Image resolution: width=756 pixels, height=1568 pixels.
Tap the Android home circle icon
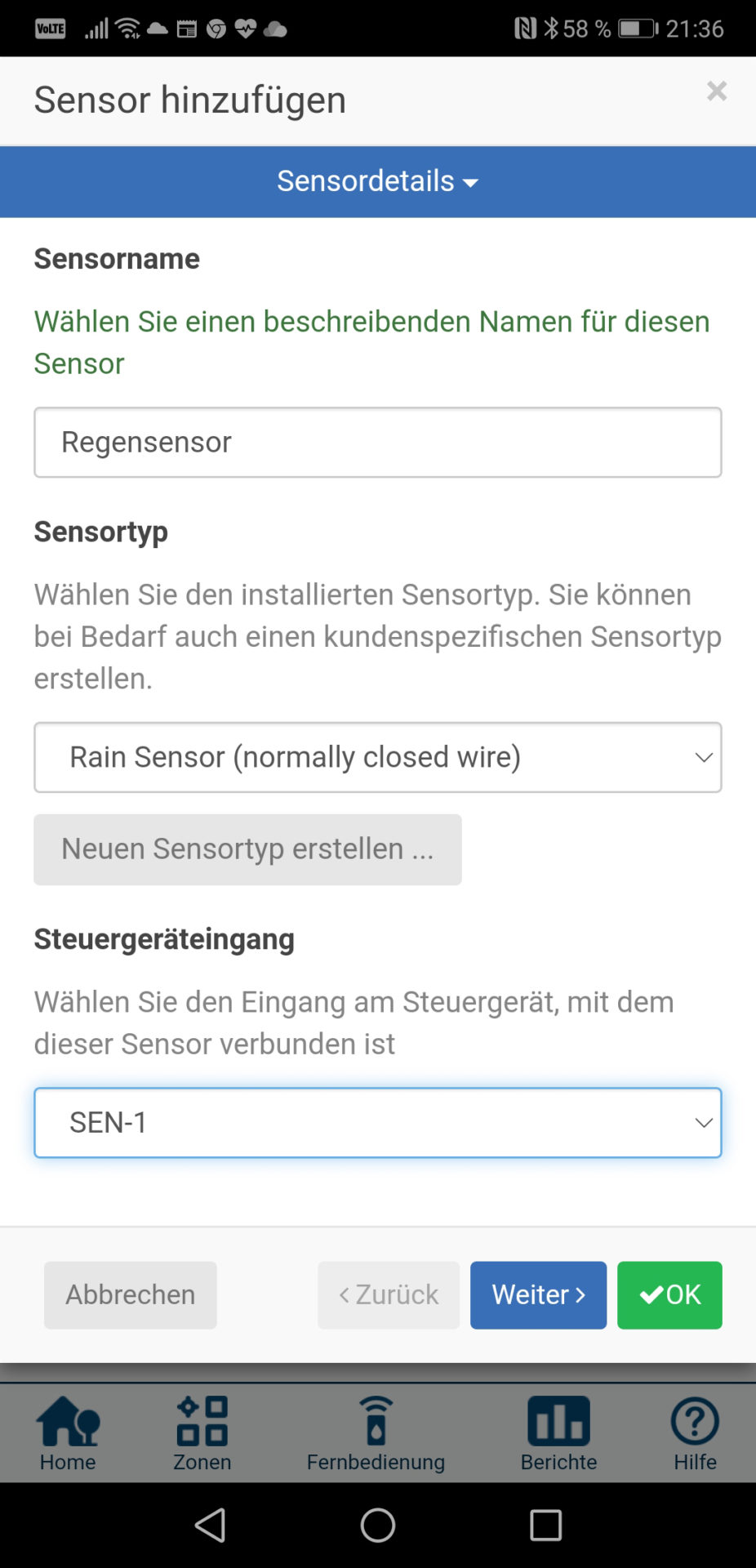(x=378, y=1525)
